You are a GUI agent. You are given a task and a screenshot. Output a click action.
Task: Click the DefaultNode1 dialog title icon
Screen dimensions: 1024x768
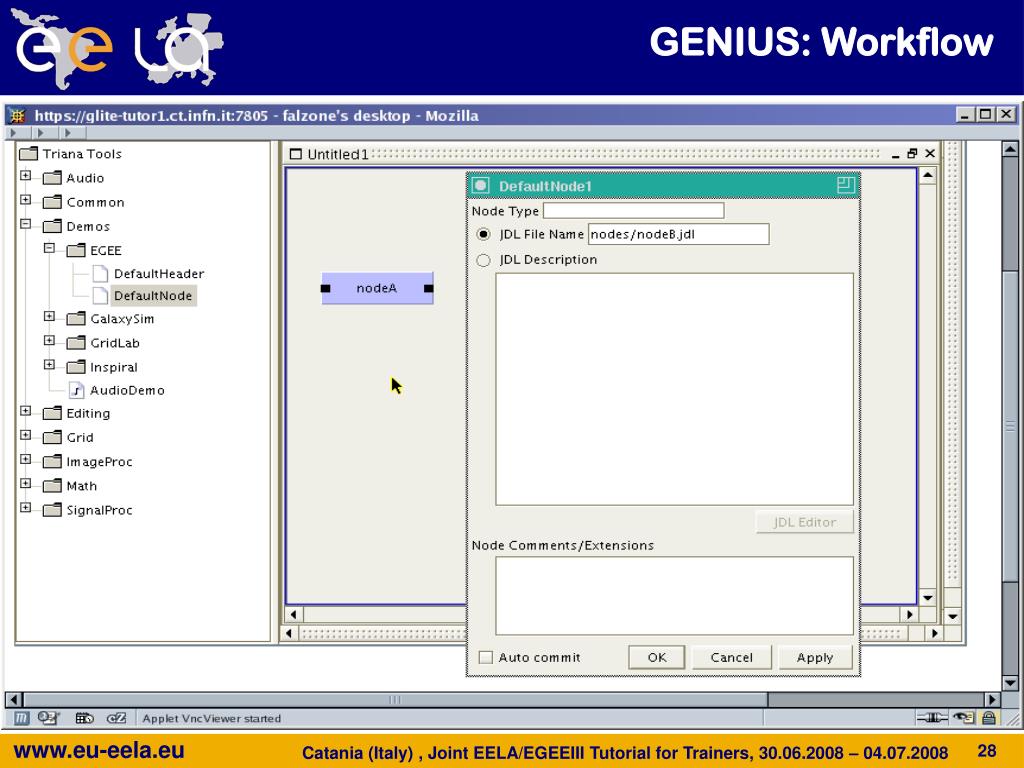point(481,186)
